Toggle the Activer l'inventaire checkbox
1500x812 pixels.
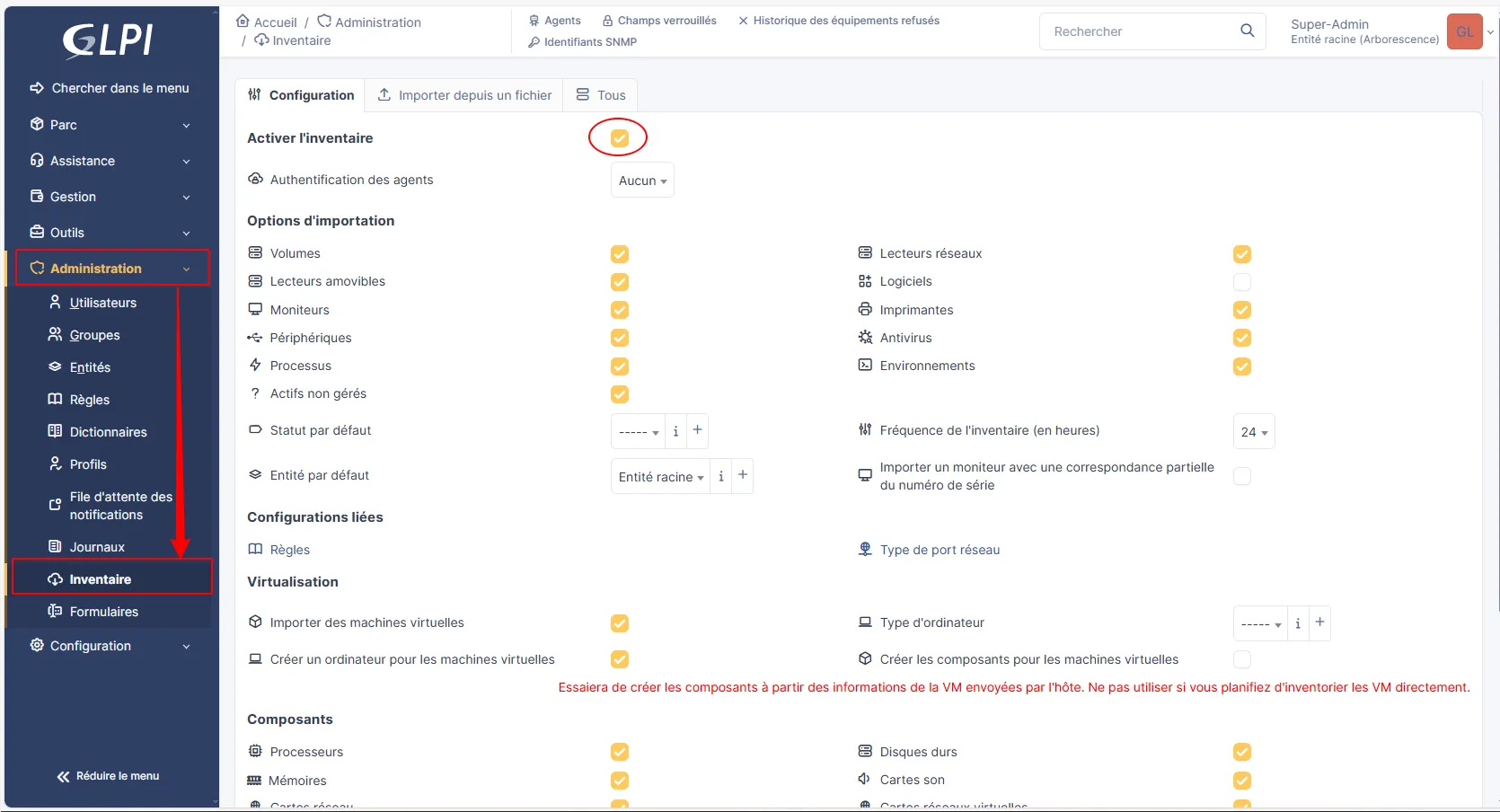(x=620, y=137)
